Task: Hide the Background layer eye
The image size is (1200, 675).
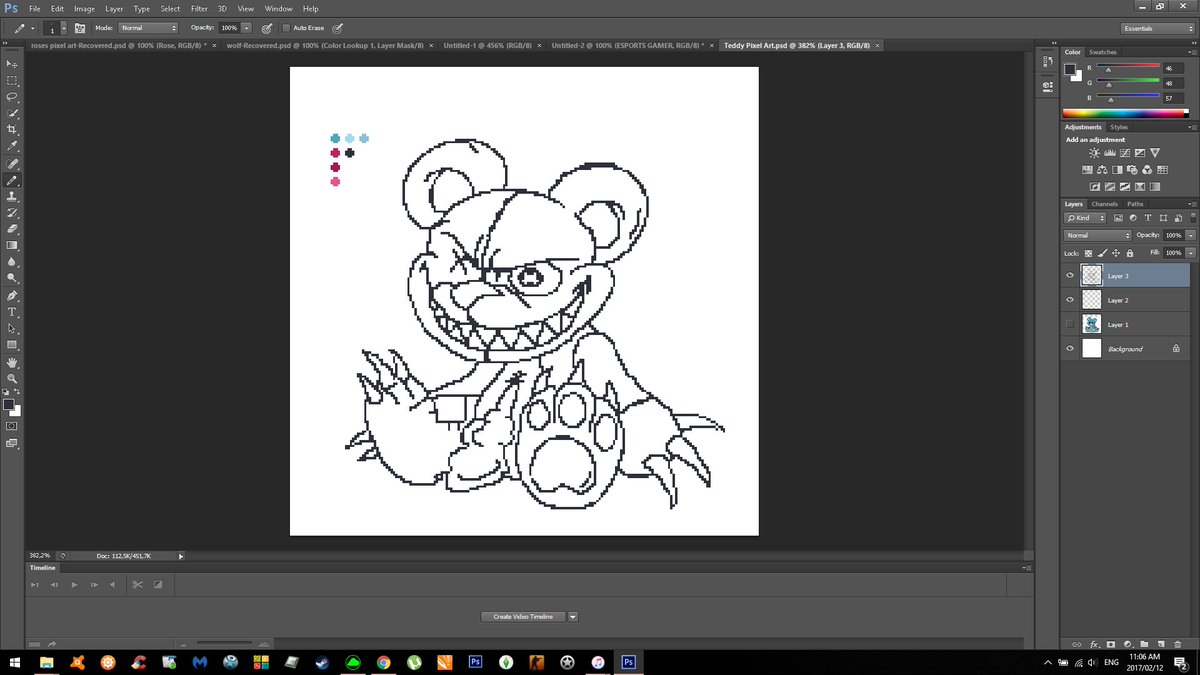Action: [x=1070, y=349]
